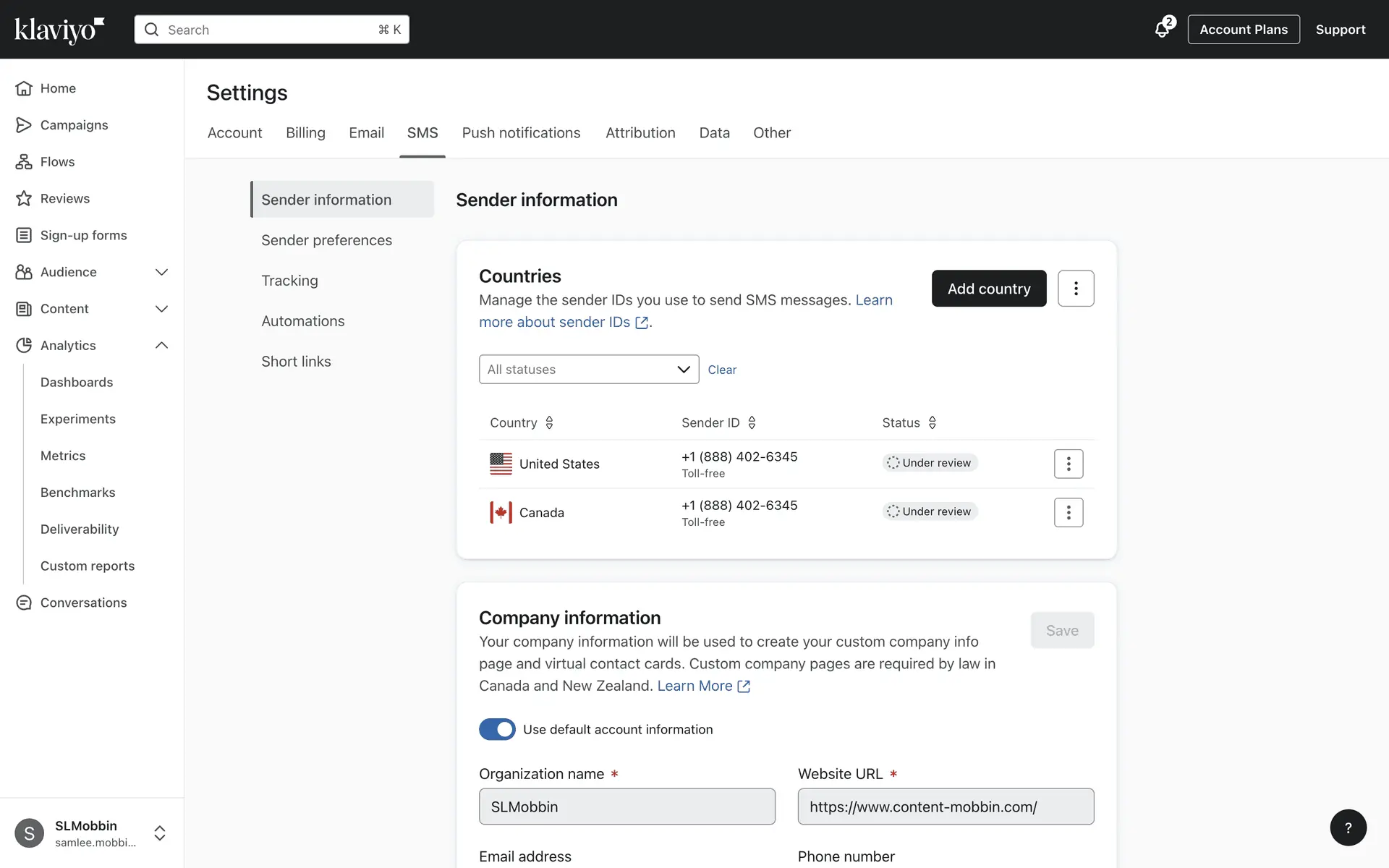The height and width of the screenshot is (868, 1389).
Task: Open the Countries card overflow menu
Action: [1075, 289]
